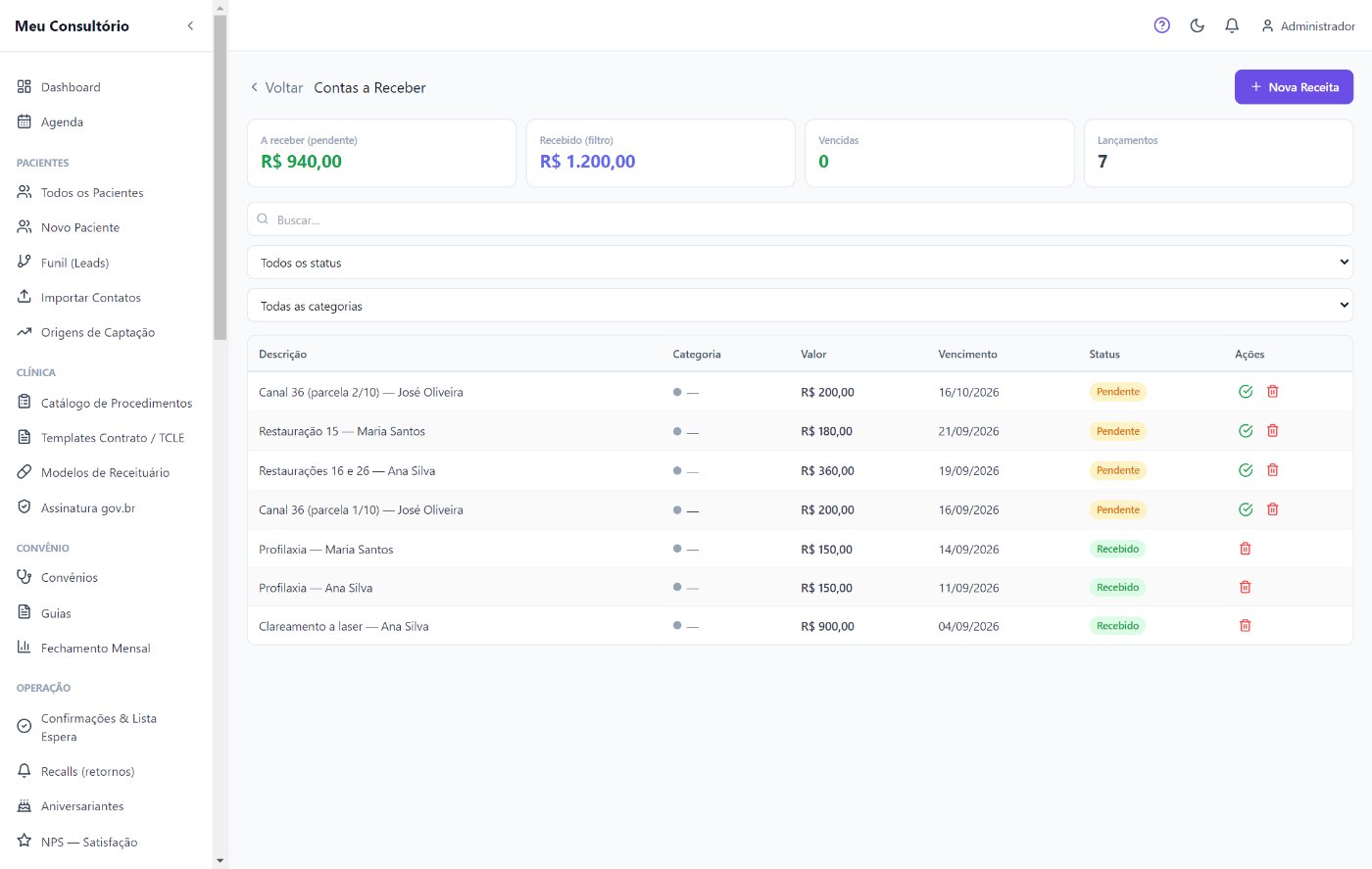Delete the Canal 36 parcela 1/10 entry
The image size is (1372, 869).
click(1273, 509)
